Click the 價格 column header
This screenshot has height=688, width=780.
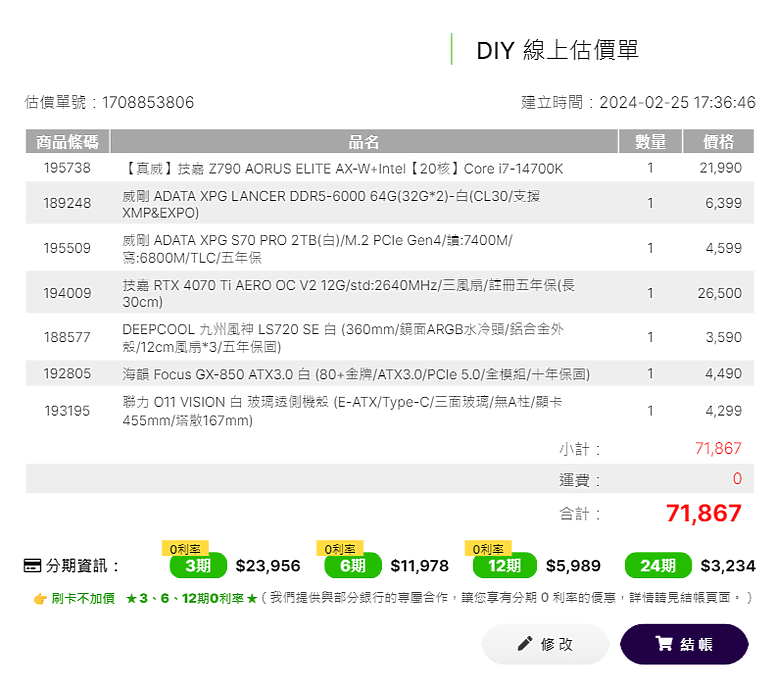tap(718, 142)
